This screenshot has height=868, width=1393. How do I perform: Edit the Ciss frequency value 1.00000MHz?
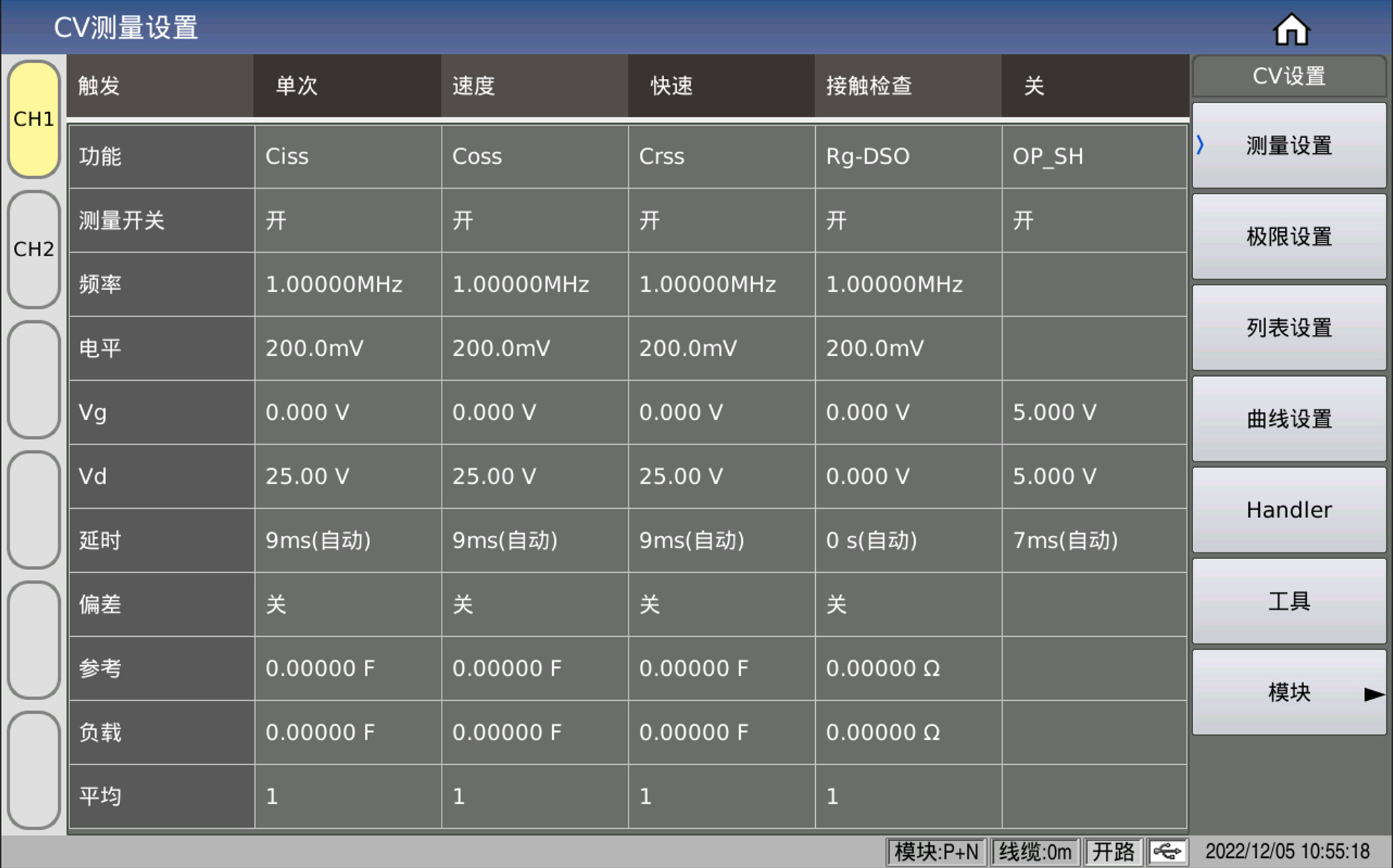(348, 284)
